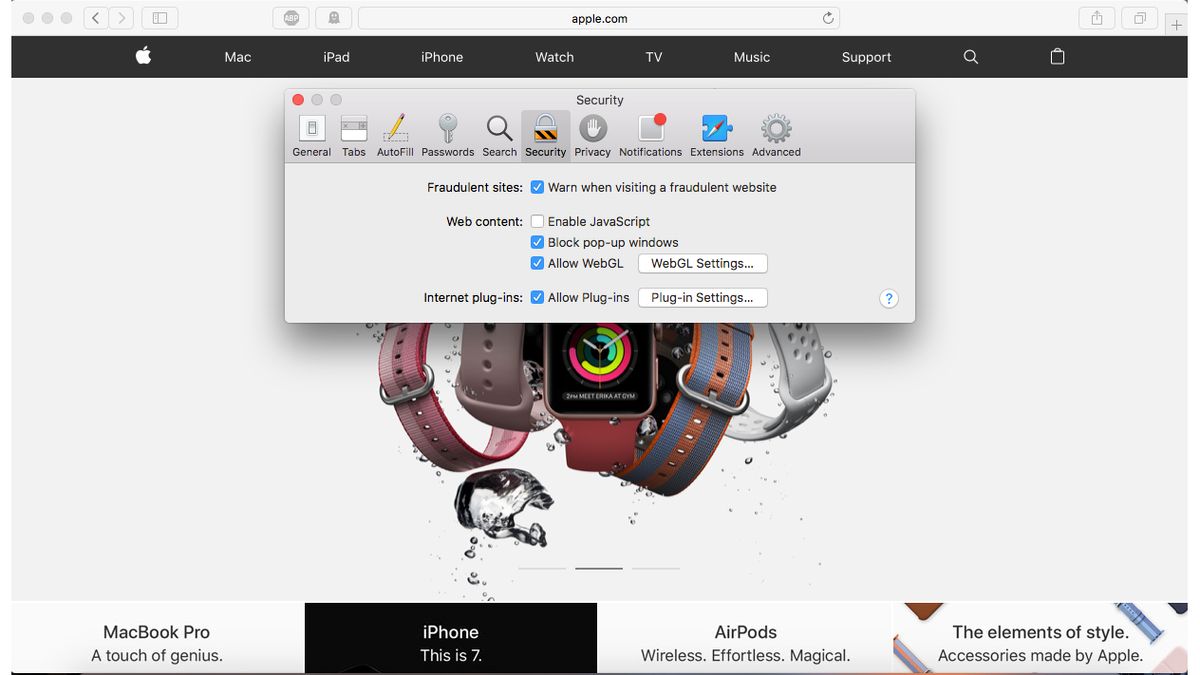Disable Block pop-up windows

coord(537,242)
